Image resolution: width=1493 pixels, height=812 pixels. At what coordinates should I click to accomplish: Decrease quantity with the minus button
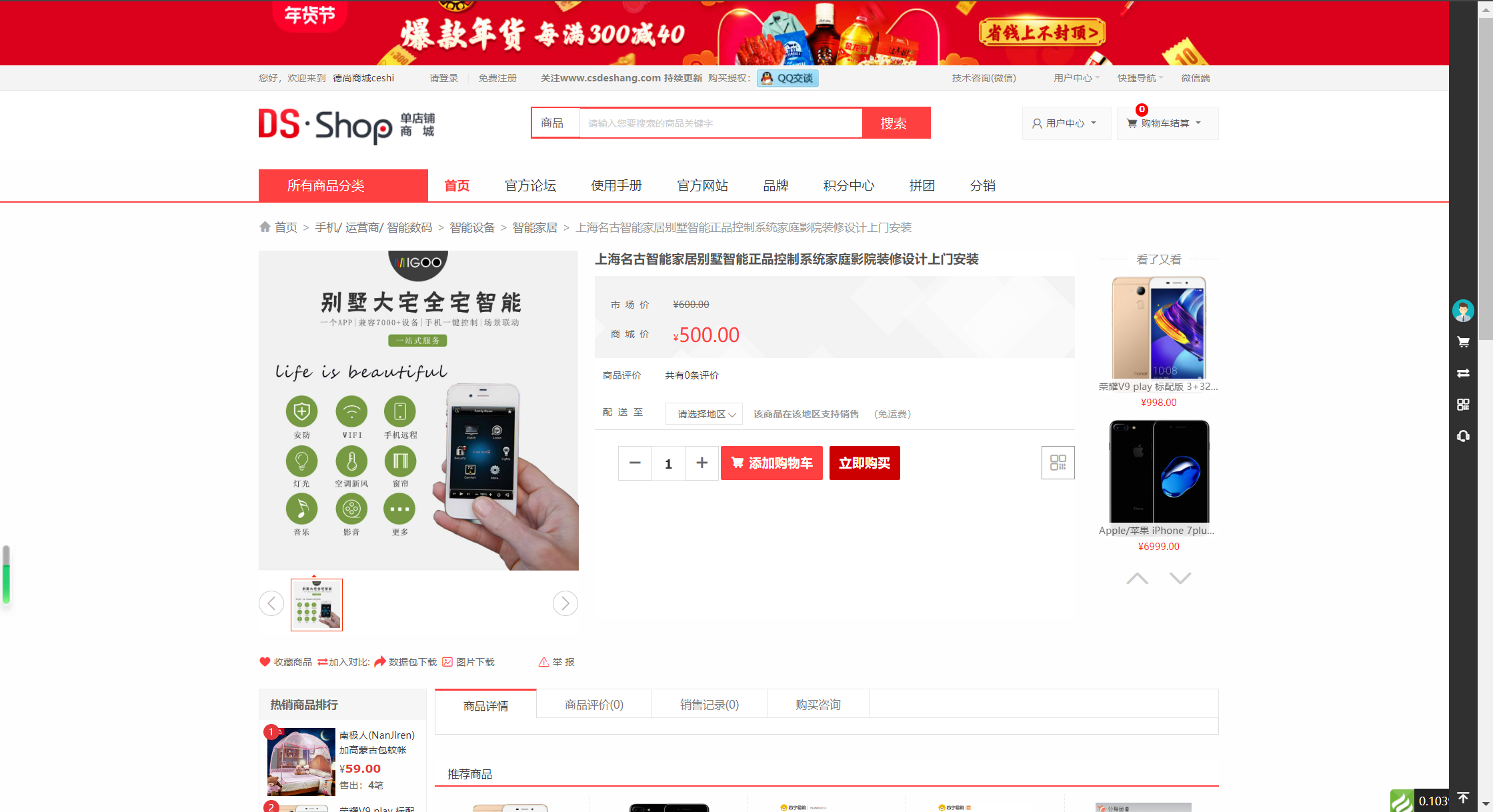tap(635, 463)
